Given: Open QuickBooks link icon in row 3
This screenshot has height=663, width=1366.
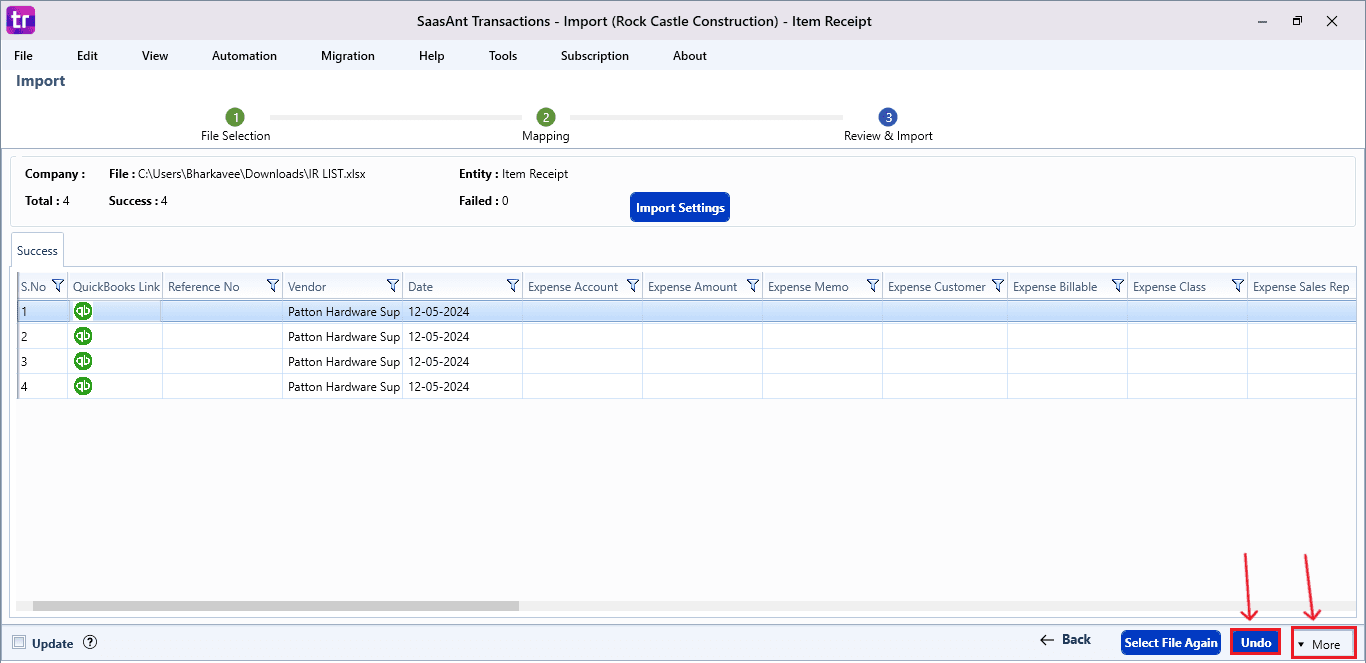Looking at the screenshot, I should pyautogui.click(x=84, y=361).
